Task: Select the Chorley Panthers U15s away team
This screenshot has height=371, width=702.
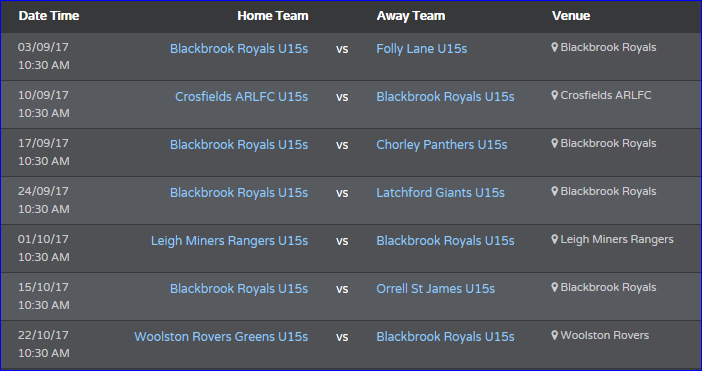Action: click(441, 145)
